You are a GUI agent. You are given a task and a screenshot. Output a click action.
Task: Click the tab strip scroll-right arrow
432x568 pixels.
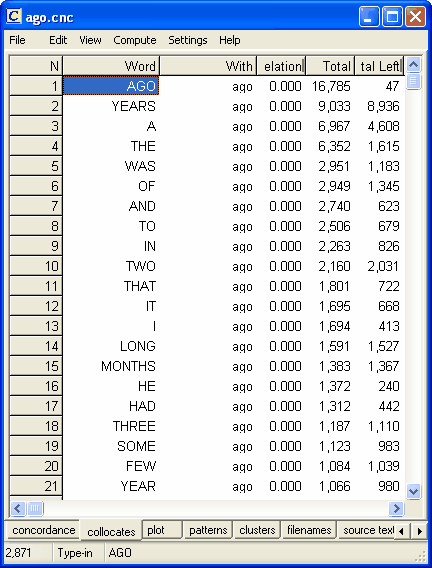[419, 531]
